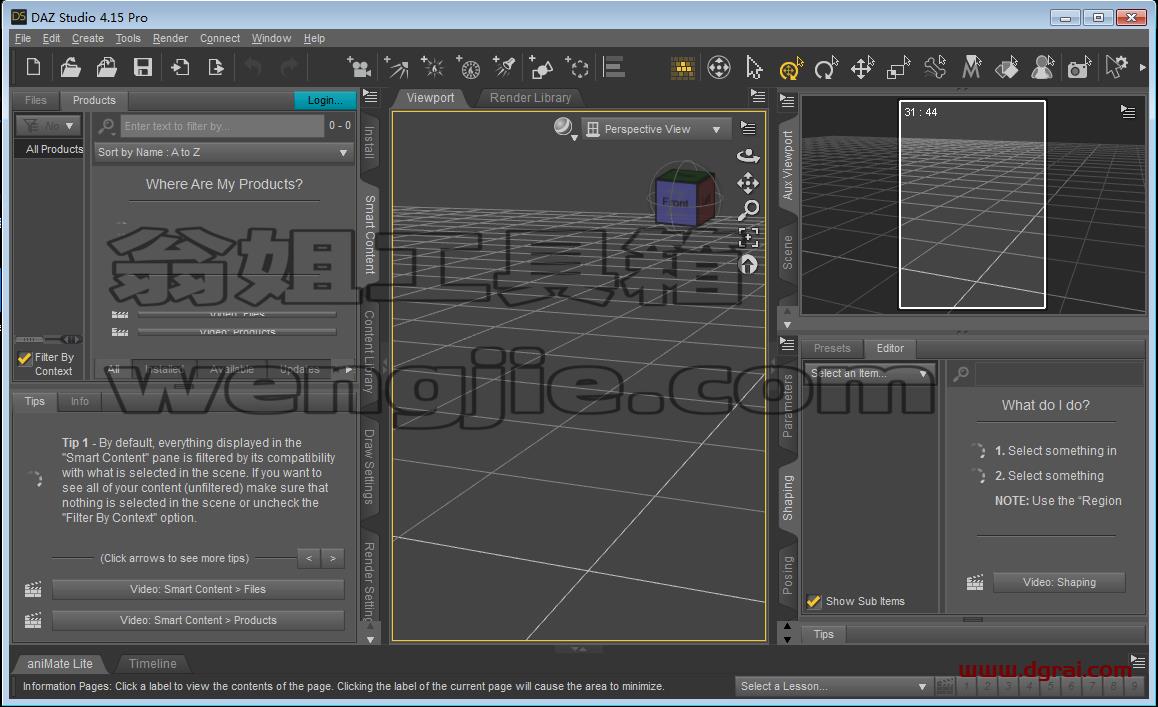Click Video: Smart Content > Files button

[198, 590]
